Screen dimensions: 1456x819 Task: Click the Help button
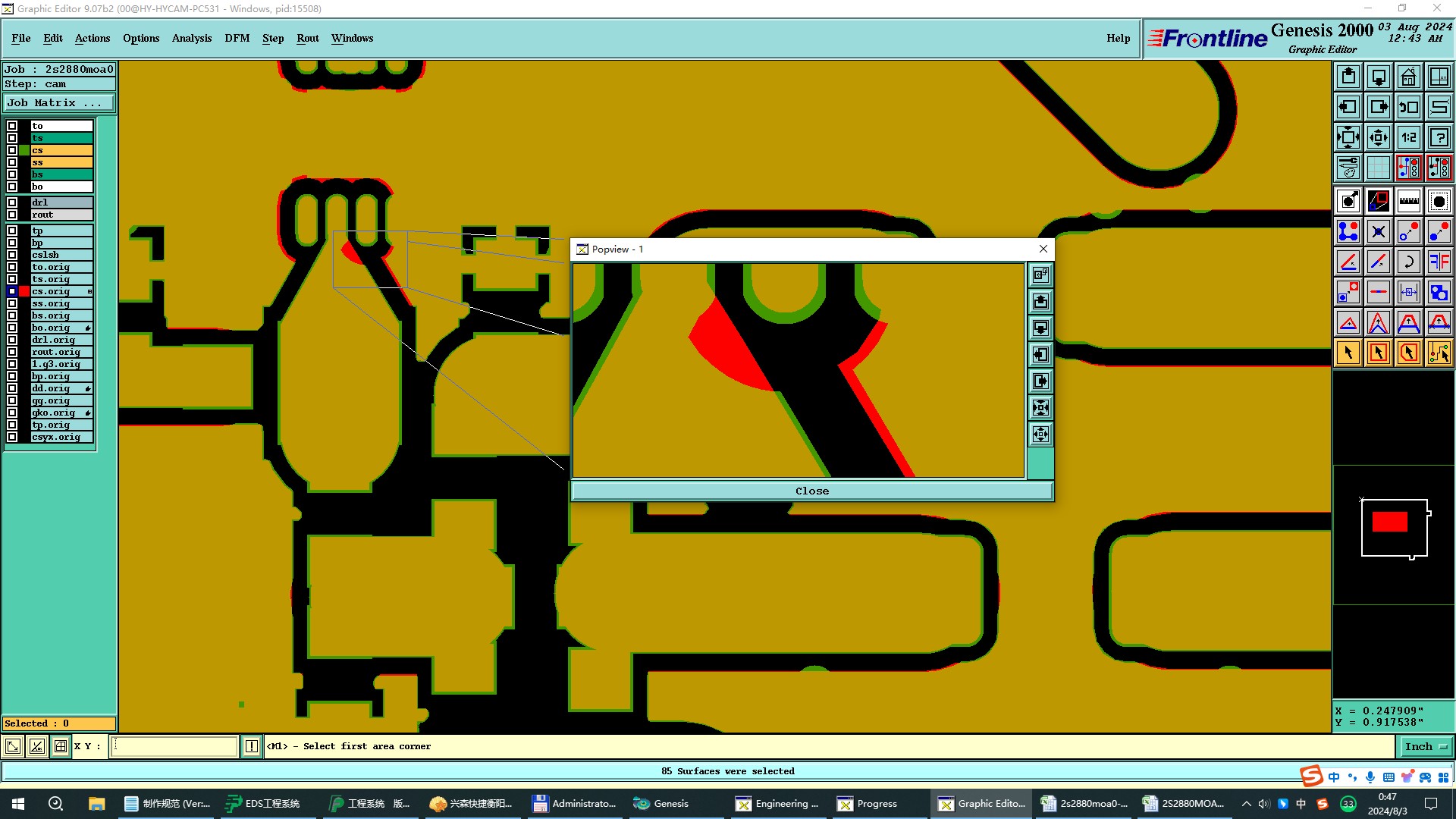[1118, 38]
